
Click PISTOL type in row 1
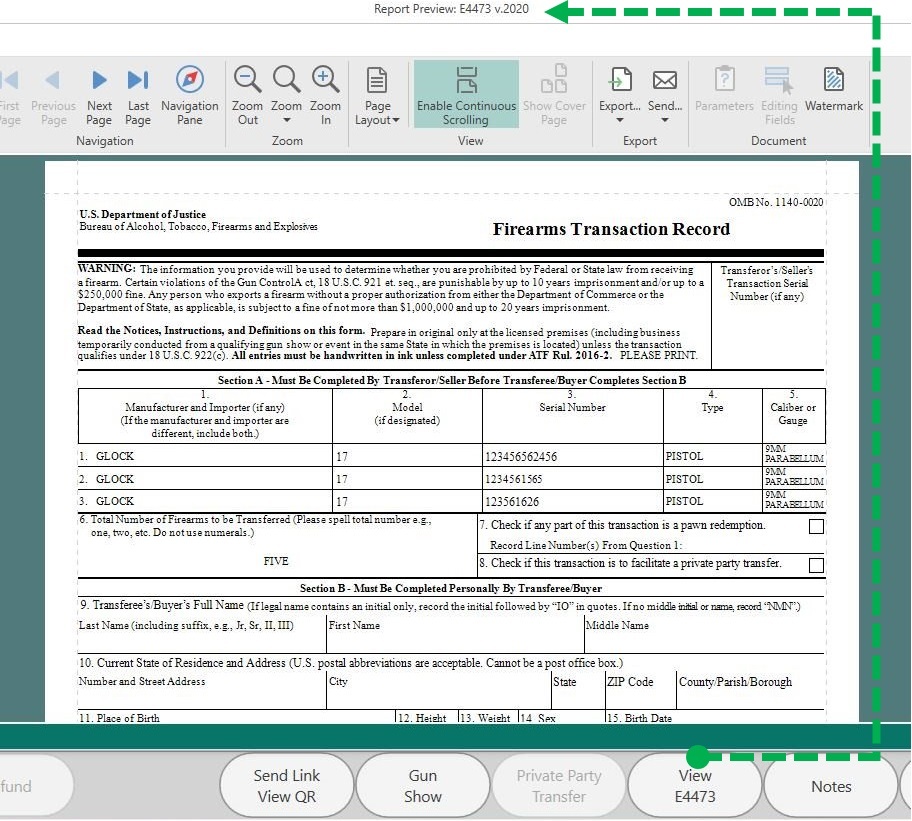pos(684,456)
